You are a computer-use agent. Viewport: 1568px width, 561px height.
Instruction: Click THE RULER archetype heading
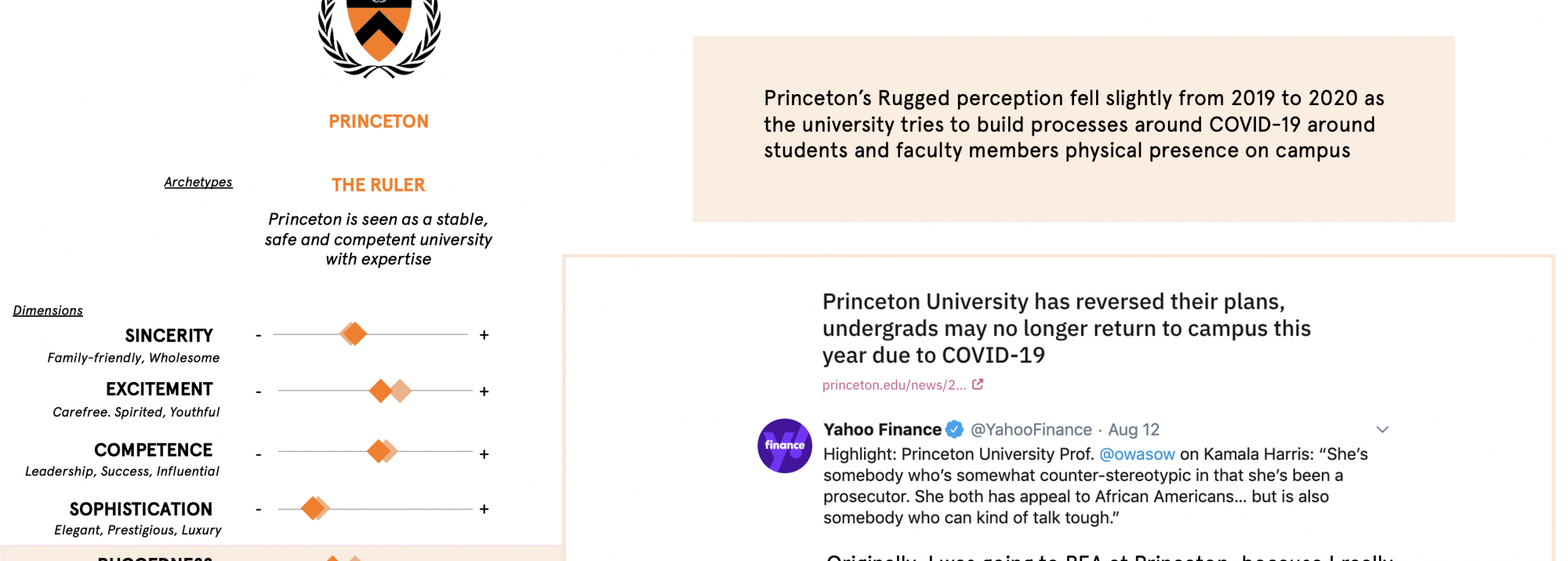pos(379,185)
